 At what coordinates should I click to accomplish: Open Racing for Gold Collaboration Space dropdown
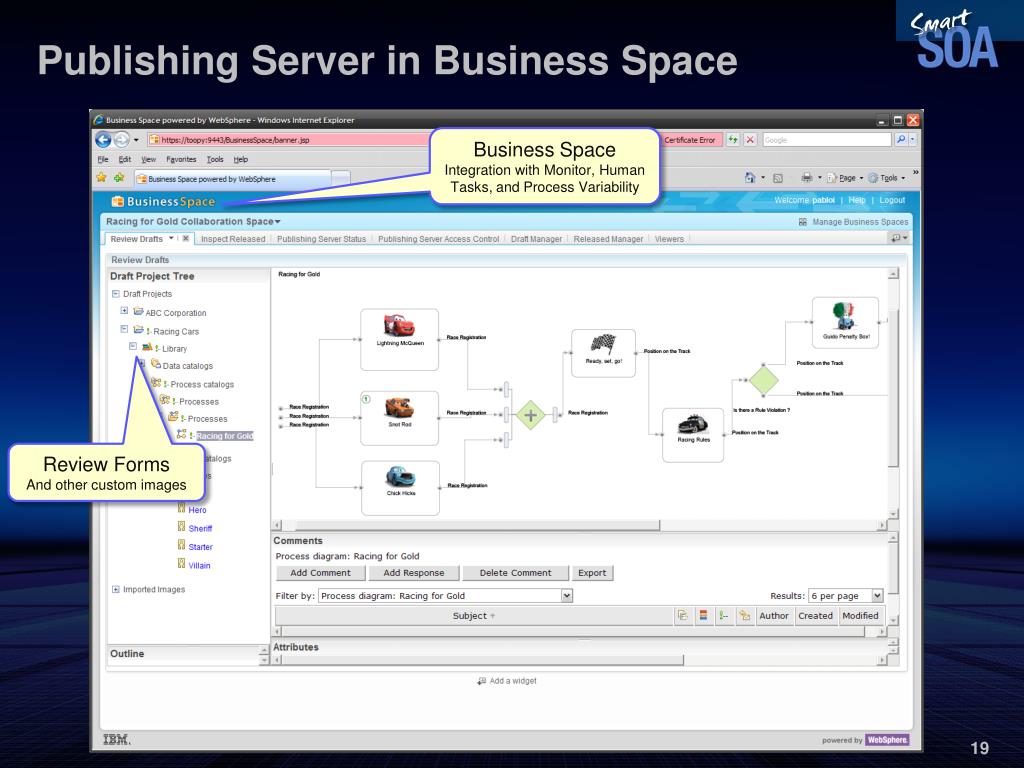point(278,222)
